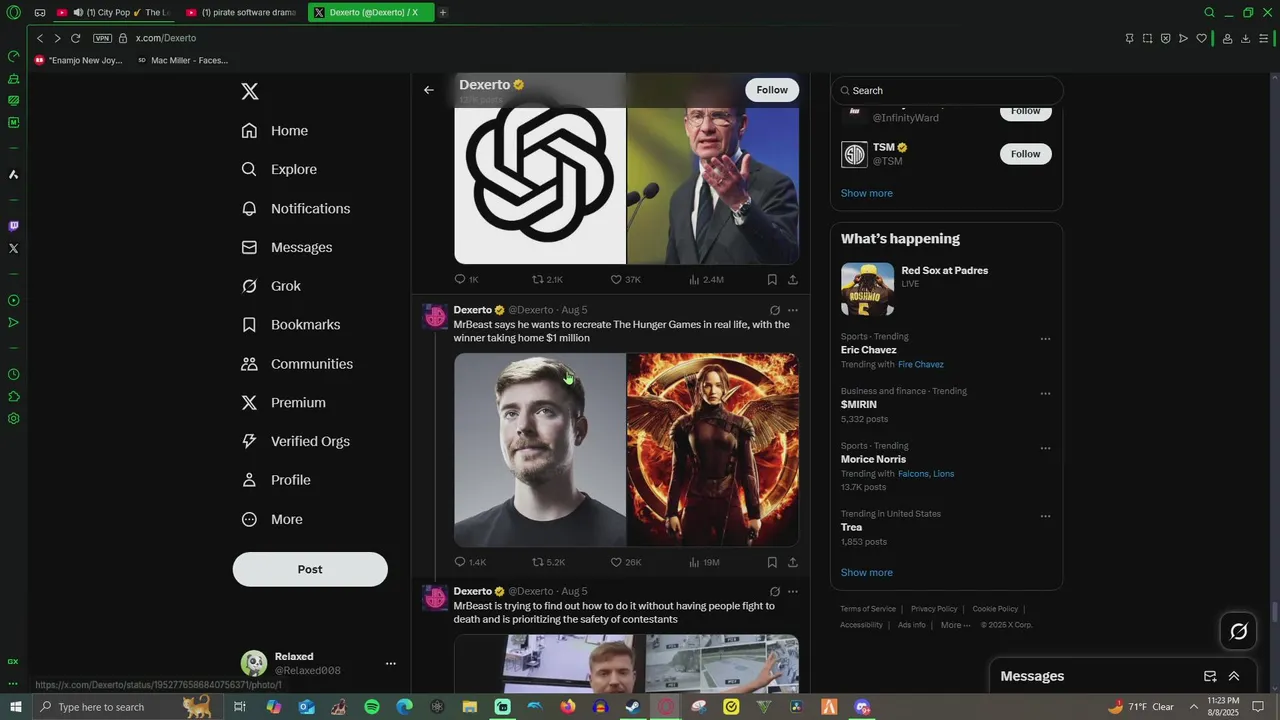Open more options for Eric Chavez trend

(x=1045, y=339)
